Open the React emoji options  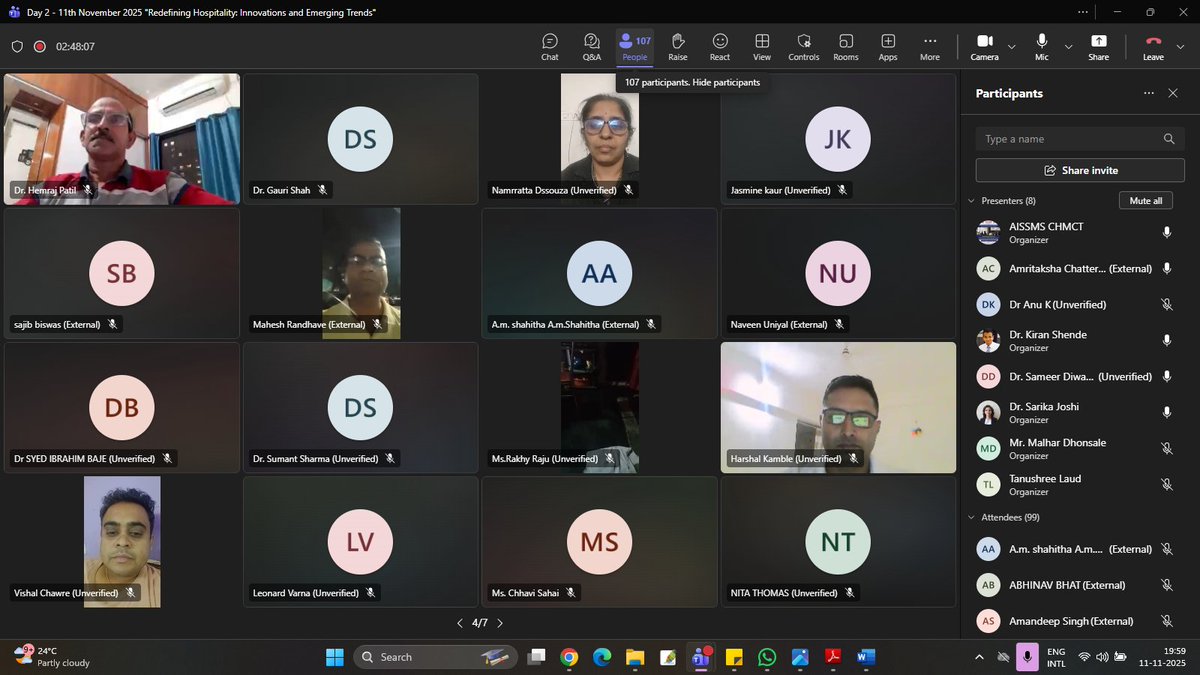(x=720, y=47)
